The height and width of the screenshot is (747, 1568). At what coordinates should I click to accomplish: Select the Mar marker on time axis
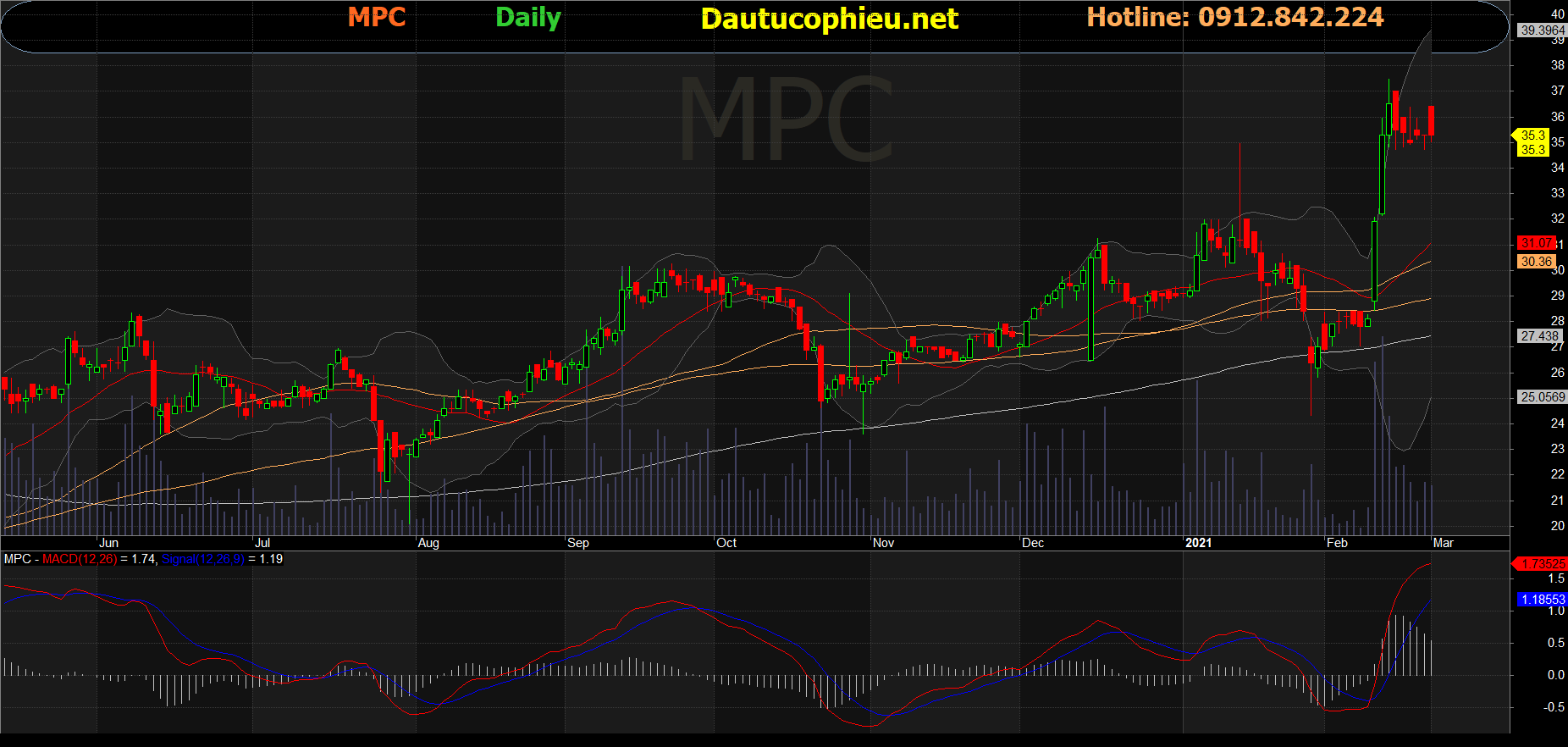1444,543
